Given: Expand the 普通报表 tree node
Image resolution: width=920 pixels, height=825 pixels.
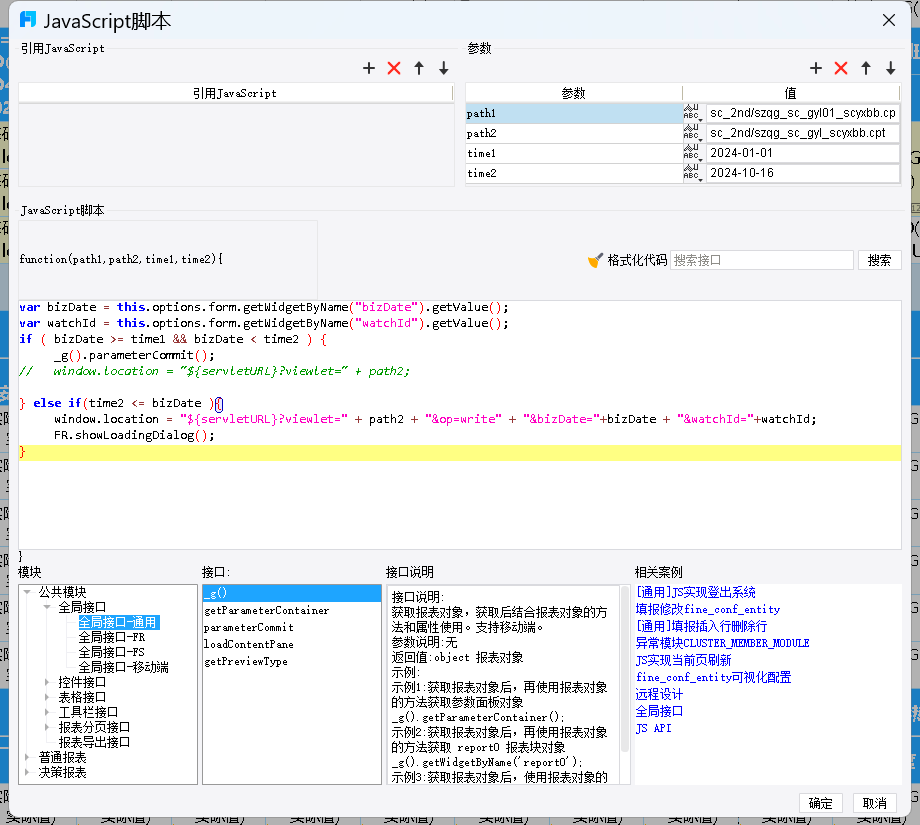Looking at the screenshot, I should point(27,757).
